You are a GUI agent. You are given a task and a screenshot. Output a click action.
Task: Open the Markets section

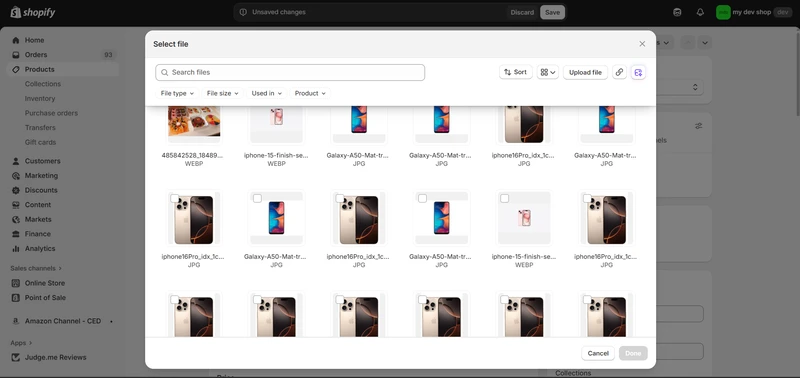point(38,219)
